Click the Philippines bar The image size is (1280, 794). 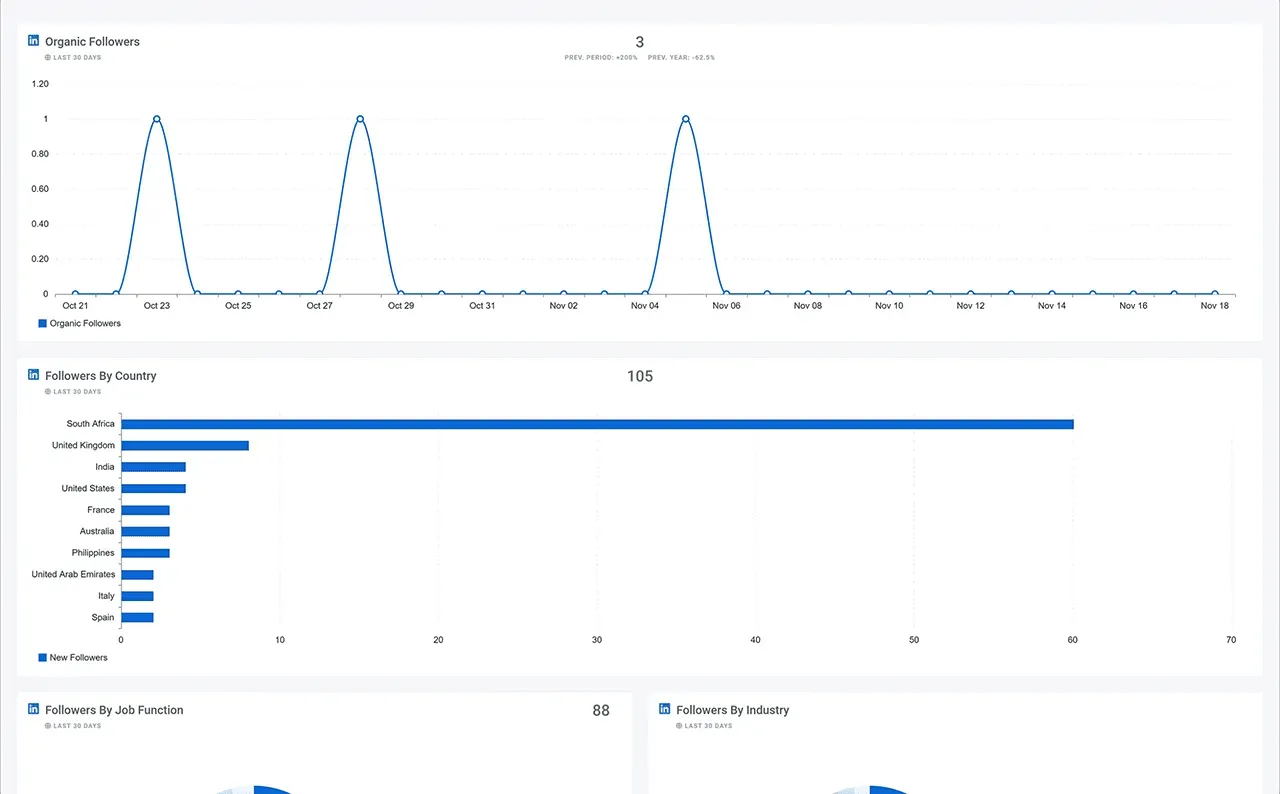pyautogui.click(x=145, y=553)
